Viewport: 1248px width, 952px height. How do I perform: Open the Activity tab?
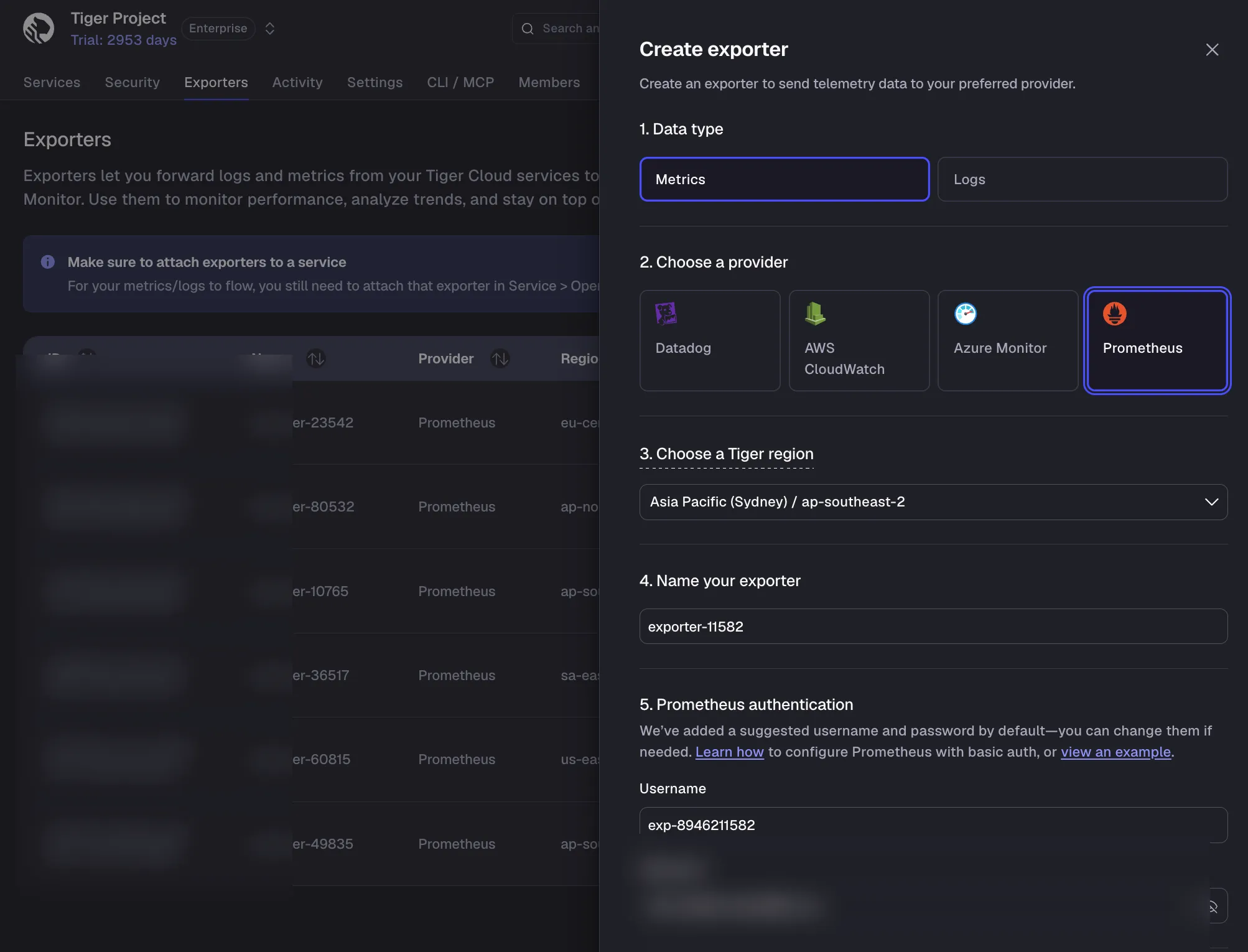(x=297, y=82)
